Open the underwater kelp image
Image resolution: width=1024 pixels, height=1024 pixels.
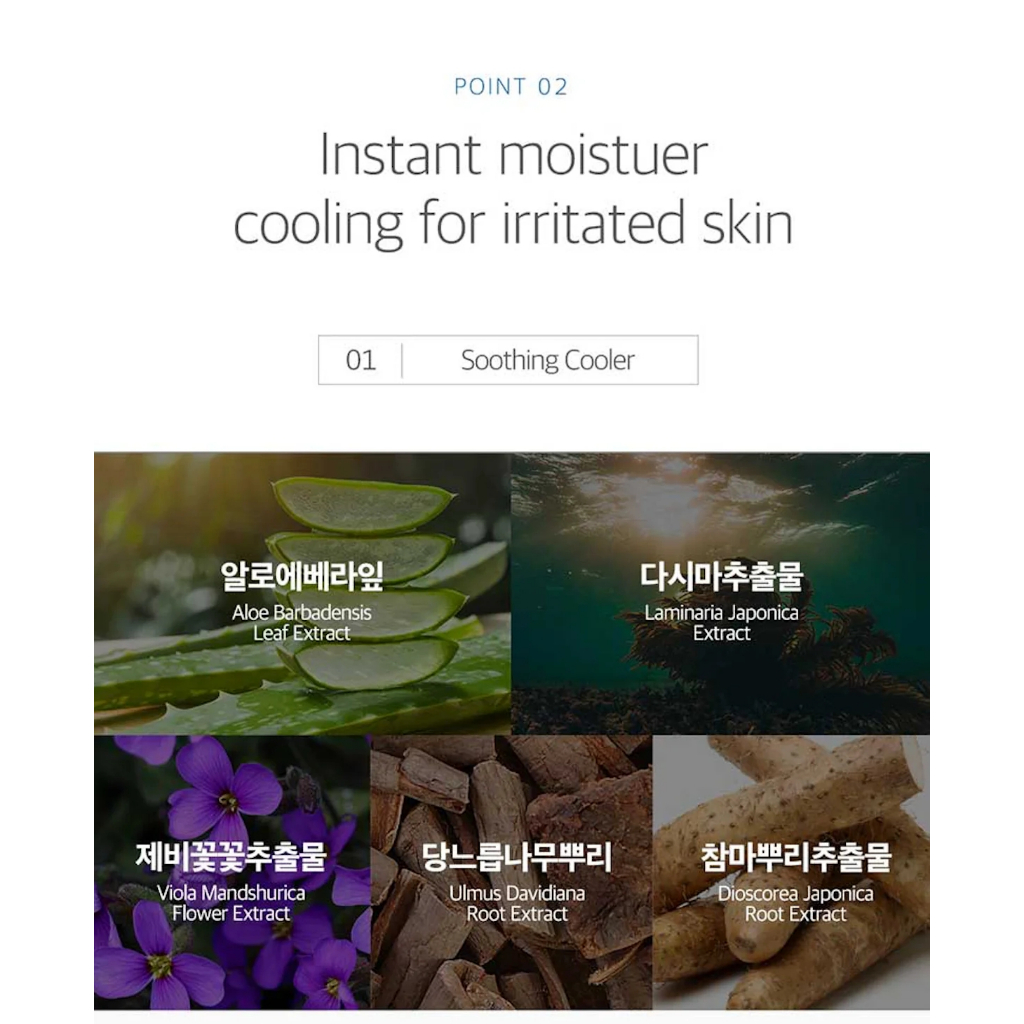[x=721, y=594]
